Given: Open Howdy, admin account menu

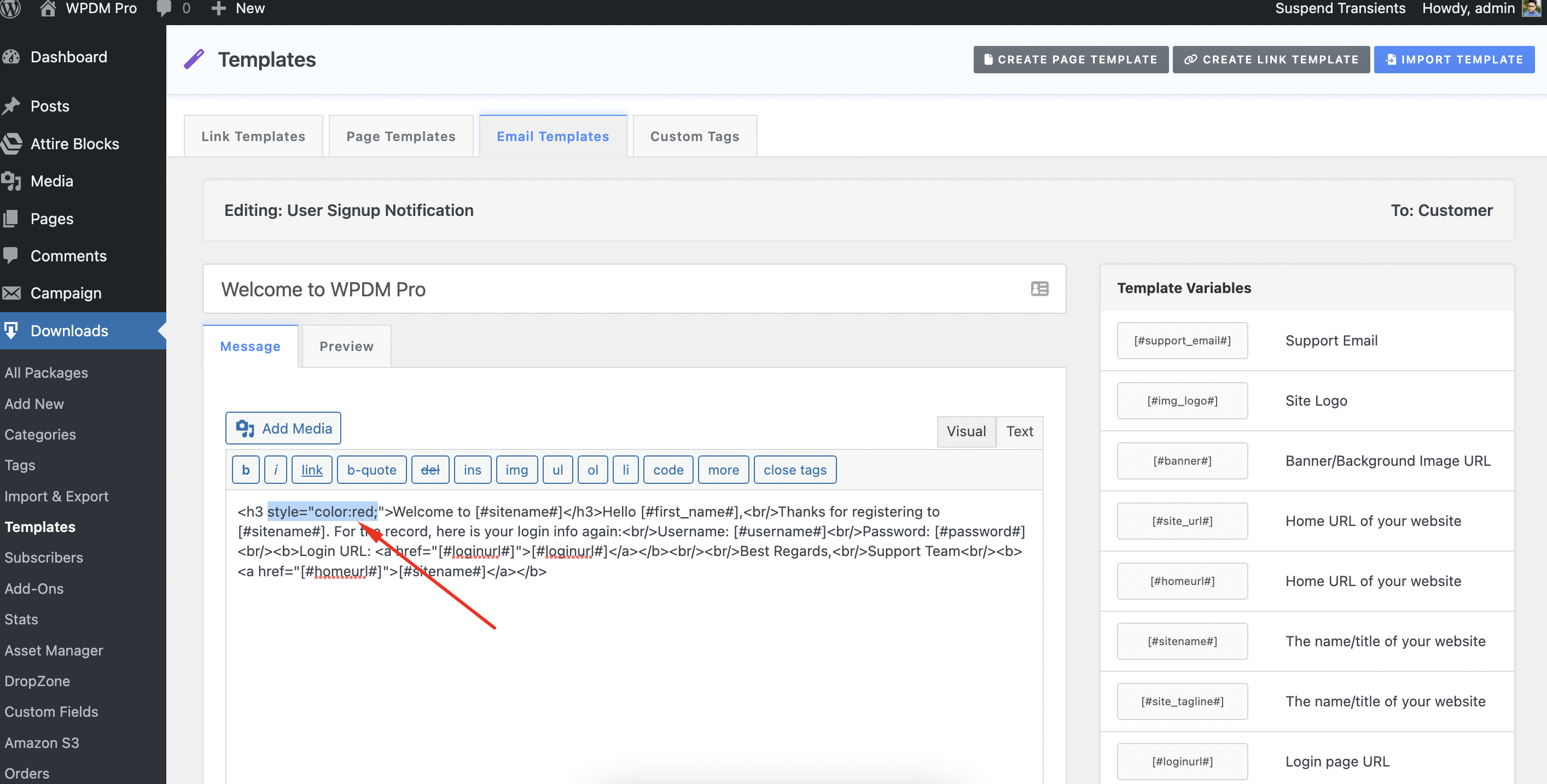Looking at the screenshot, I should point(1468,8).
